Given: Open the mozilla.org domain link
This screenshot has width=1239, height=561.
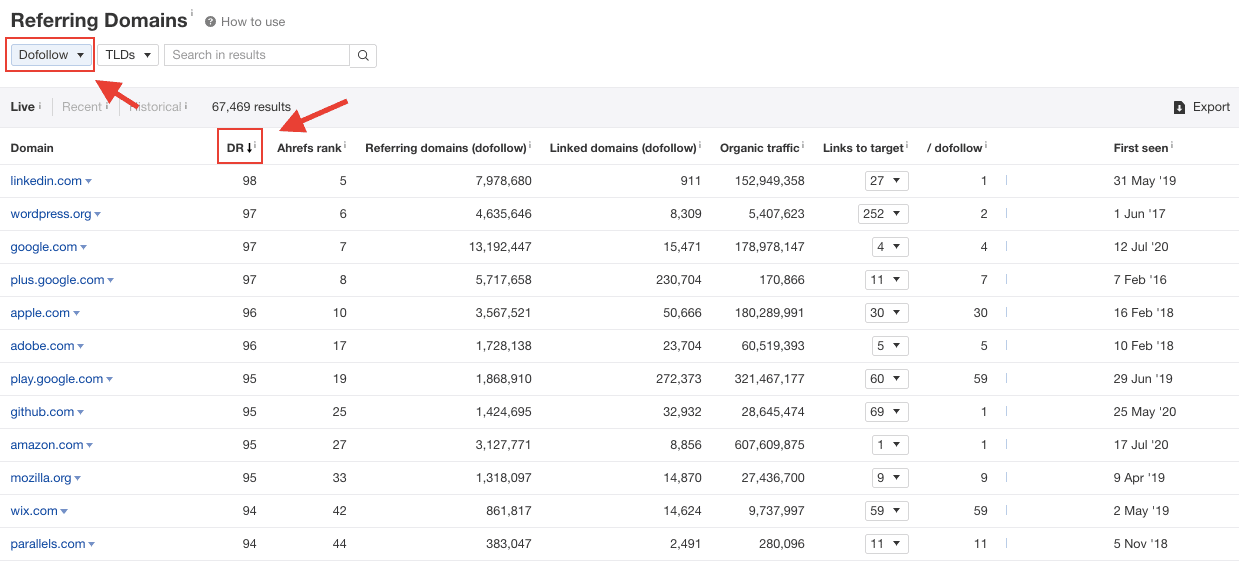Looking at the screenshot, I should point(42,478).
